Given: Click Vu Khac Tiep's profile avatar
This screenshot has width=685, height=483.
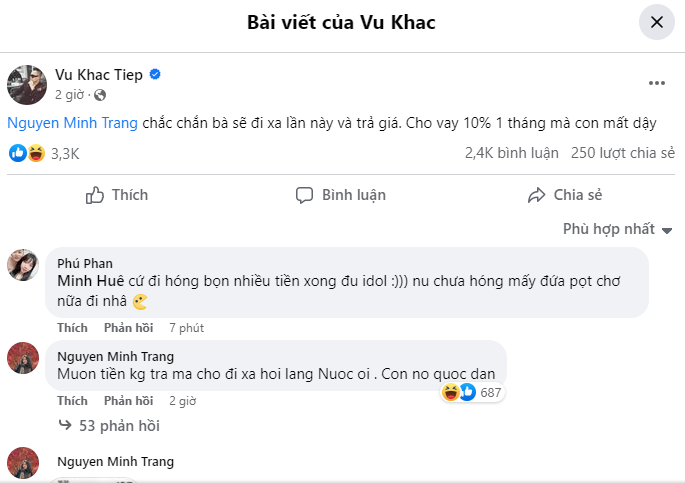Looking at the screenshot, I should coord(27,85).
